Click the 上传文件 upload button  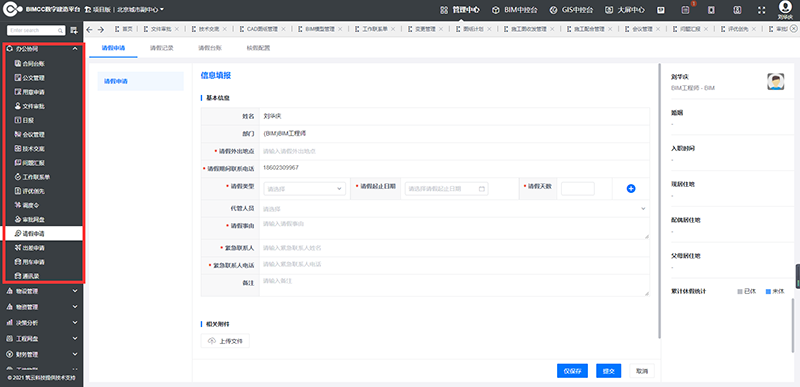pos(225,341)
